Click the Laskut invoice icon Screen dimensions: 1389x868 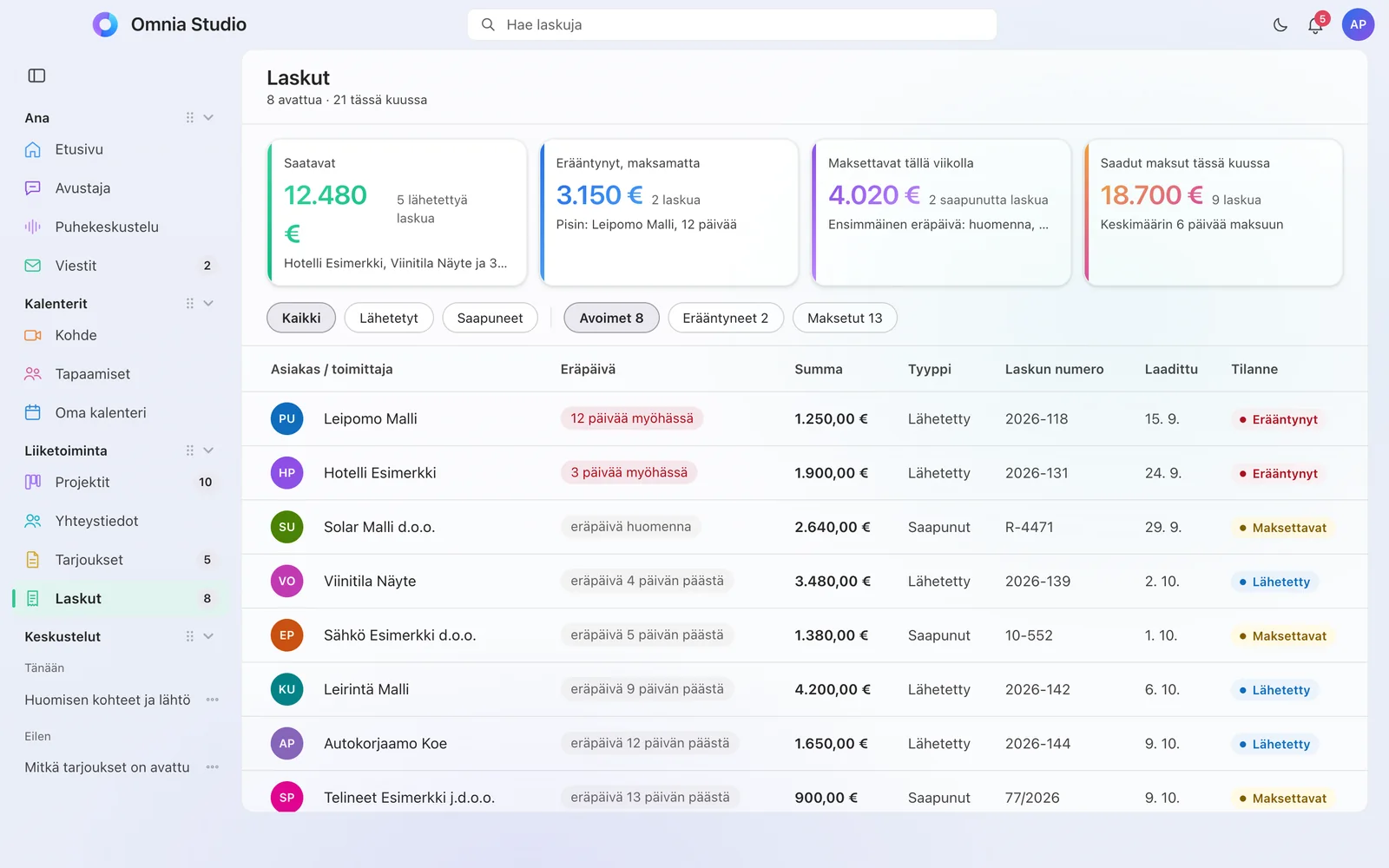pos(33,598)
